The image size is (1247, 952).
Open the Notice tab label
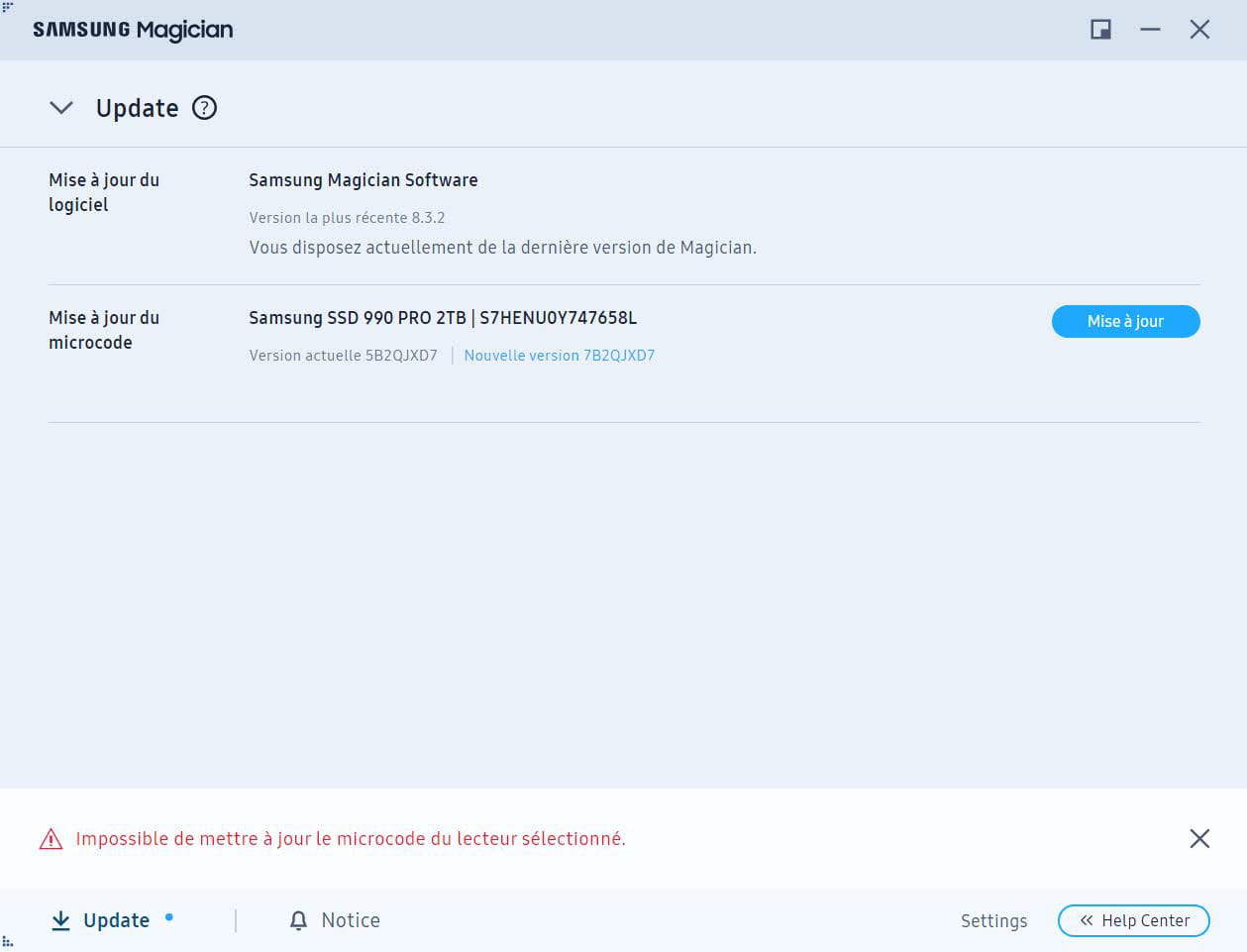(x=351, y=920)
